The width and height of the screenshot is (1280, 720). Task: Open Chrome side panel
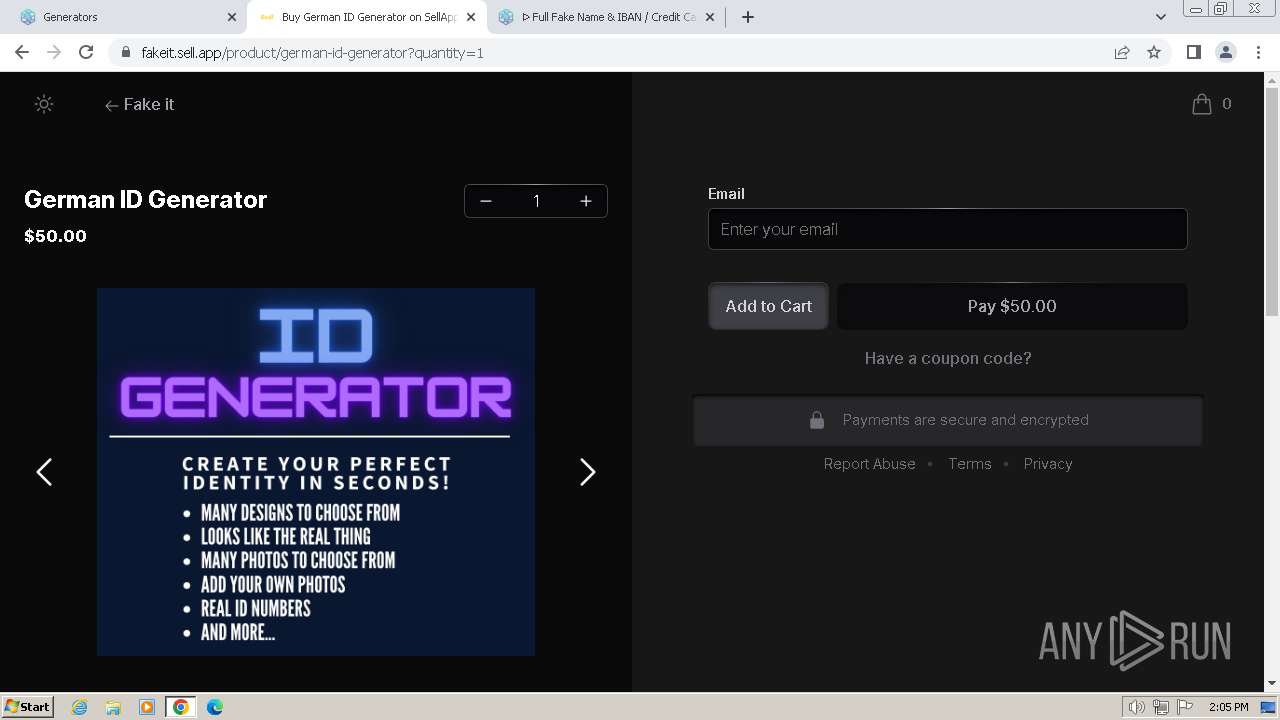pos(1193,52)
